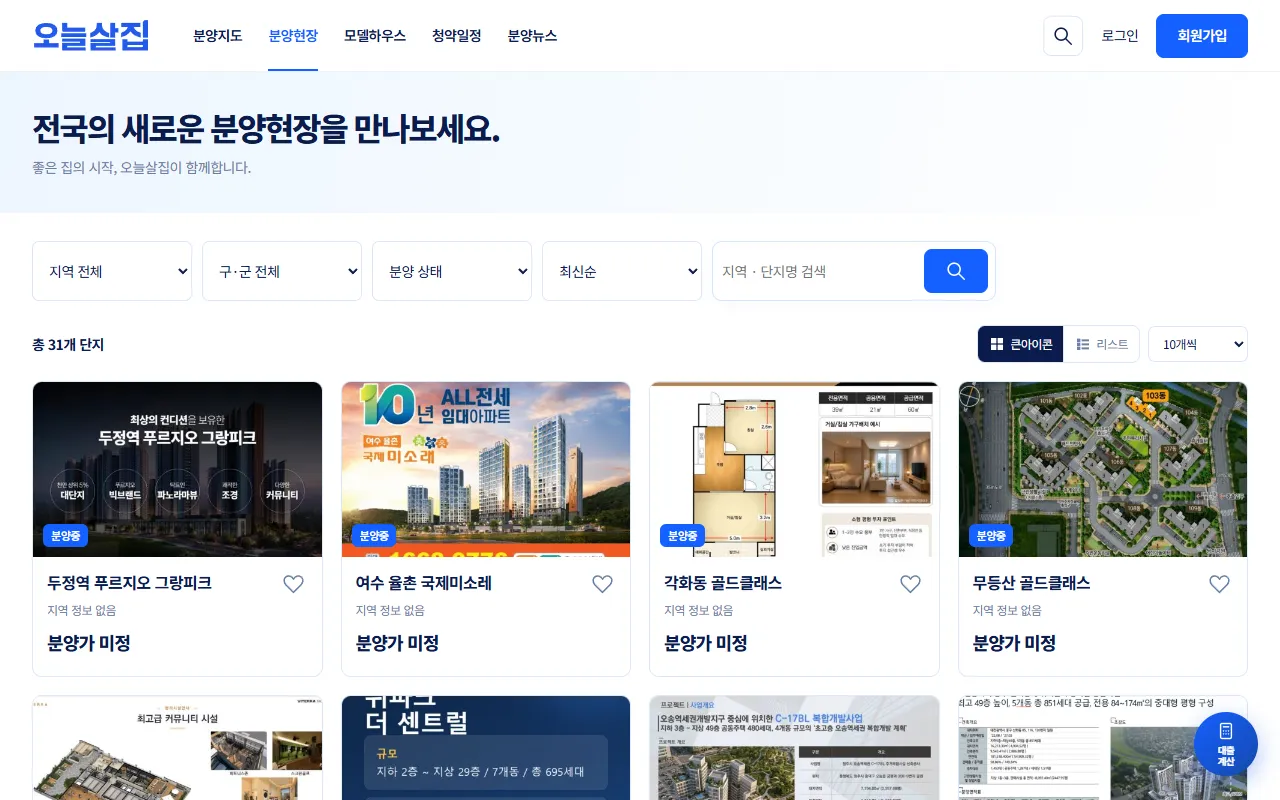Favorite 두정역 푸르지오 그랑피크 with heart icon
The image size is (1280, 800).
293,584
